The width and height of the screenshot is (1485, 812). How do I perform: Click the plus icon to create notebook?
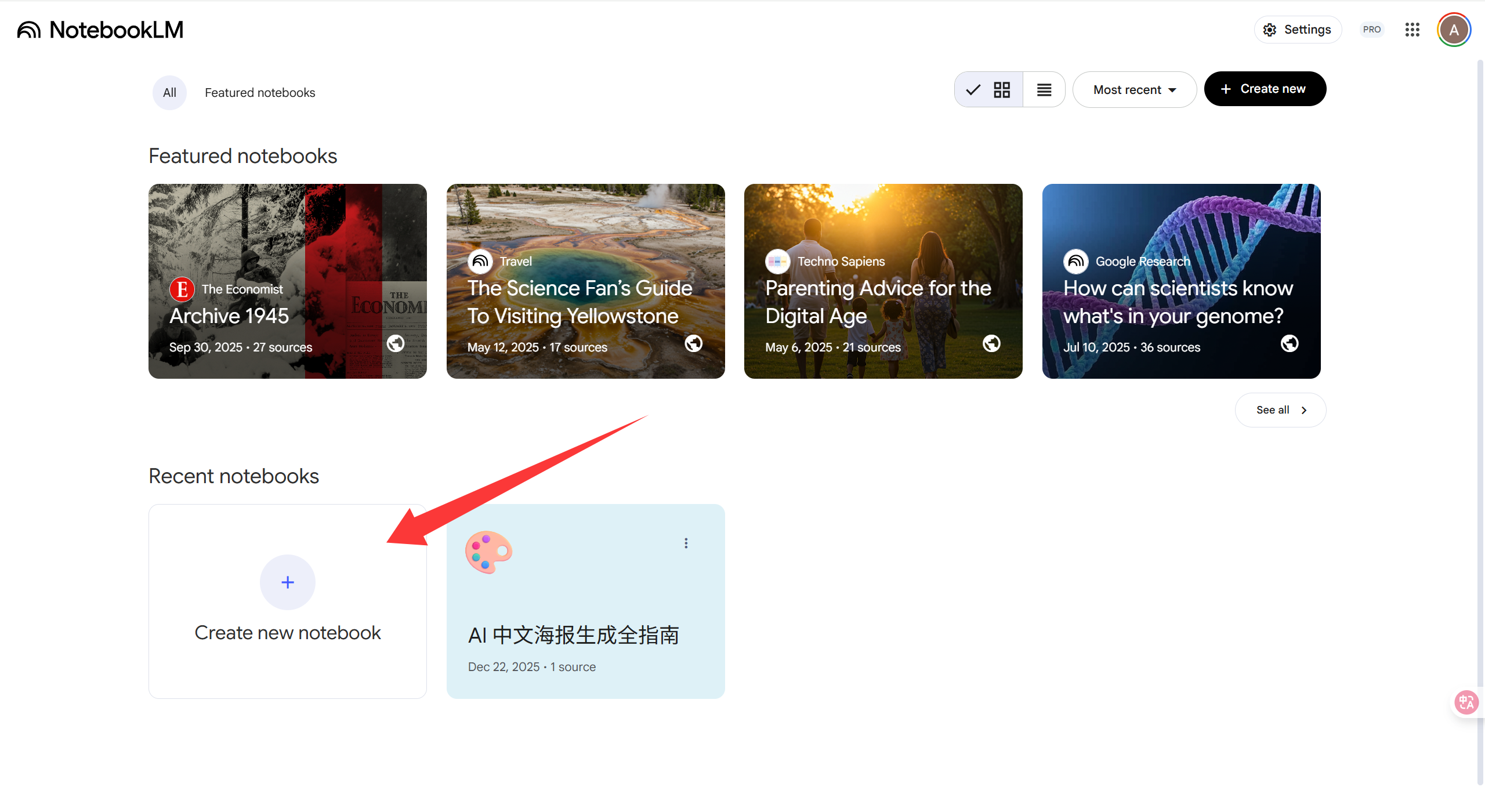[x=288, y=582]
